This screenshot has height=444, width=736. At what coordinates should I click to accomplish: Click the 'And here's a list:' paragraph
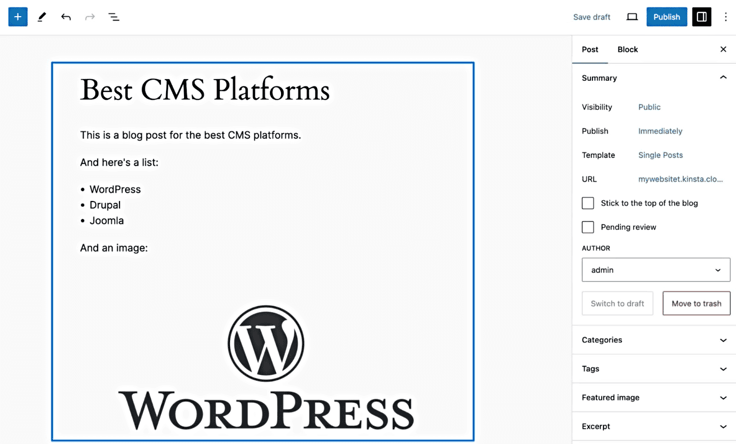tap(119, 162)
